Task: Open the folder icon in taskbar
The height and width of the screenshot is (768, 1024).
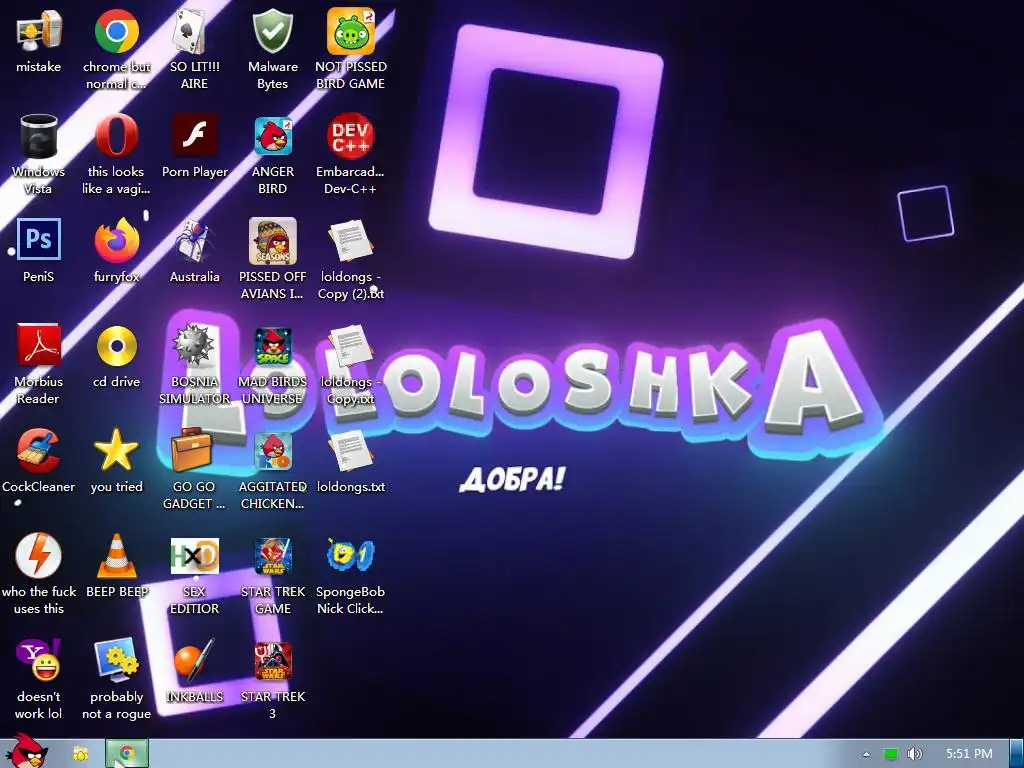Action: [x=80, y=754]
